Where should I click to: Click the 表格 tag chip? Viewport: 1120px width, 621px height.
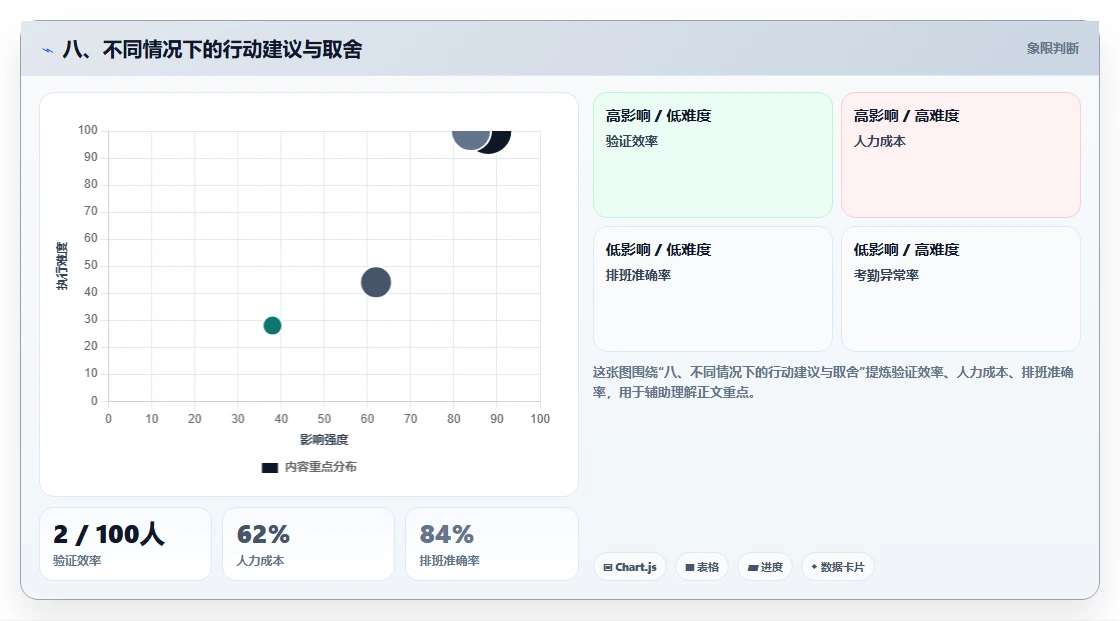[701, 567]
